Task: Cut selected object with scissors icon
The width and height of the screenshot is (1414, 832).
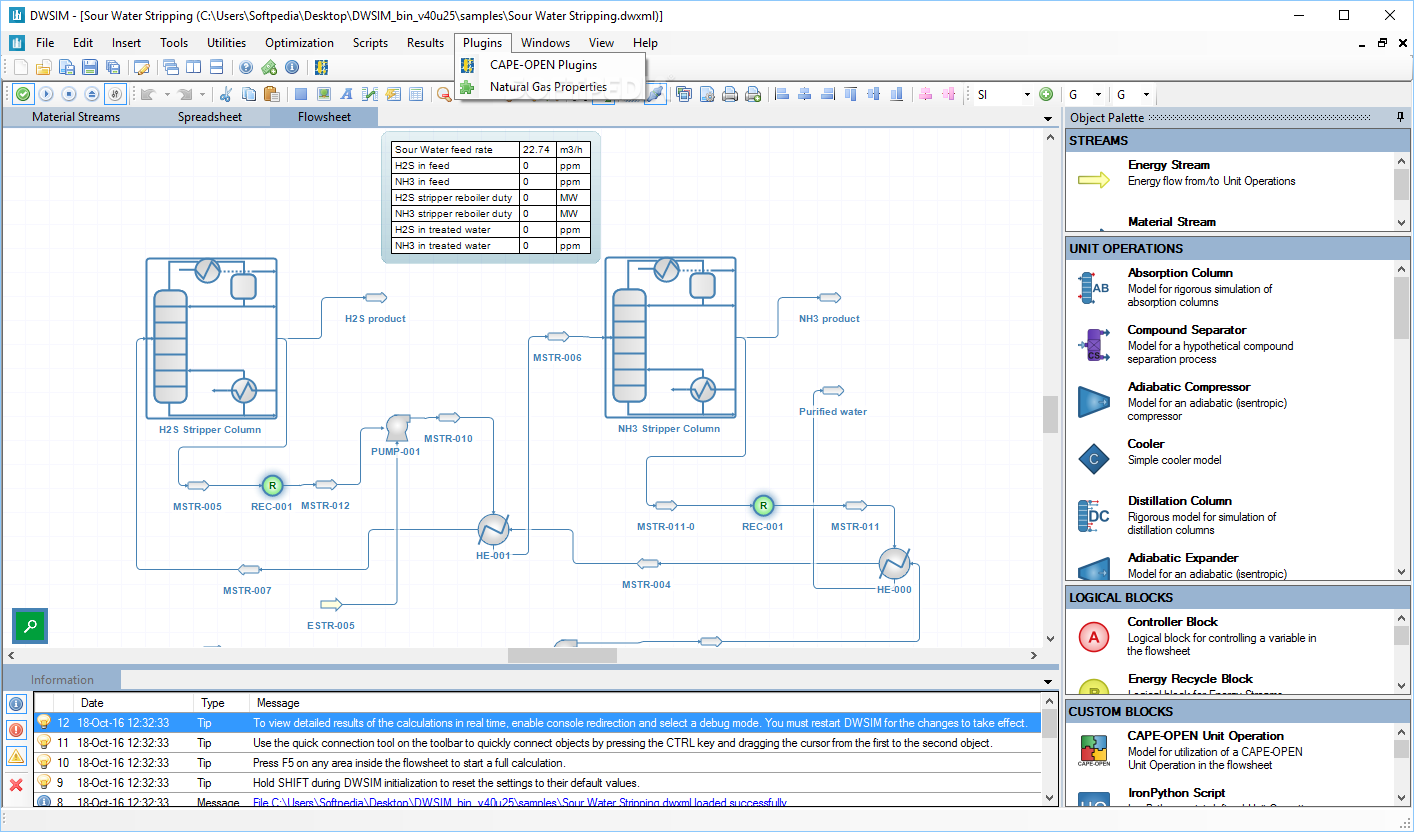Action: tap(225, 94)
